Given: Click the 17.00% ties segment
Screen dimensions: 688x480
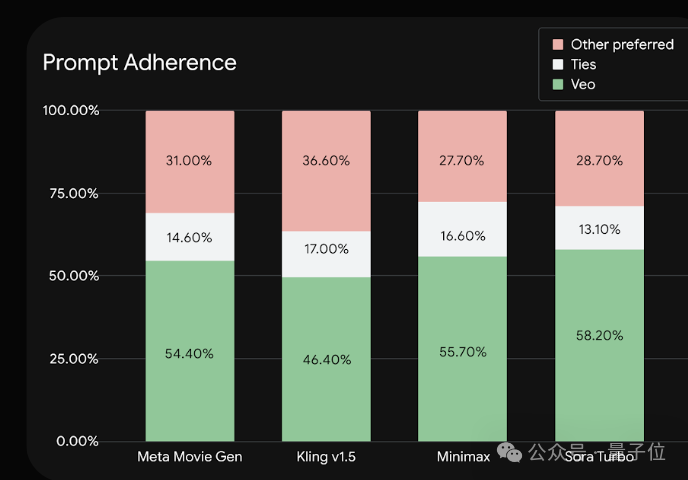Looking at the screenshot, I should click(326, 254).
